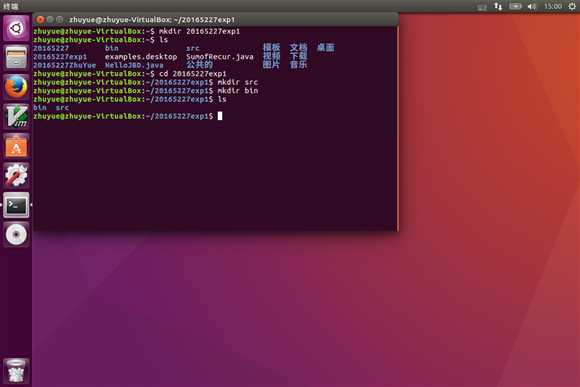
Task: Click the 音乐 folder name
Action: (298, 65)
